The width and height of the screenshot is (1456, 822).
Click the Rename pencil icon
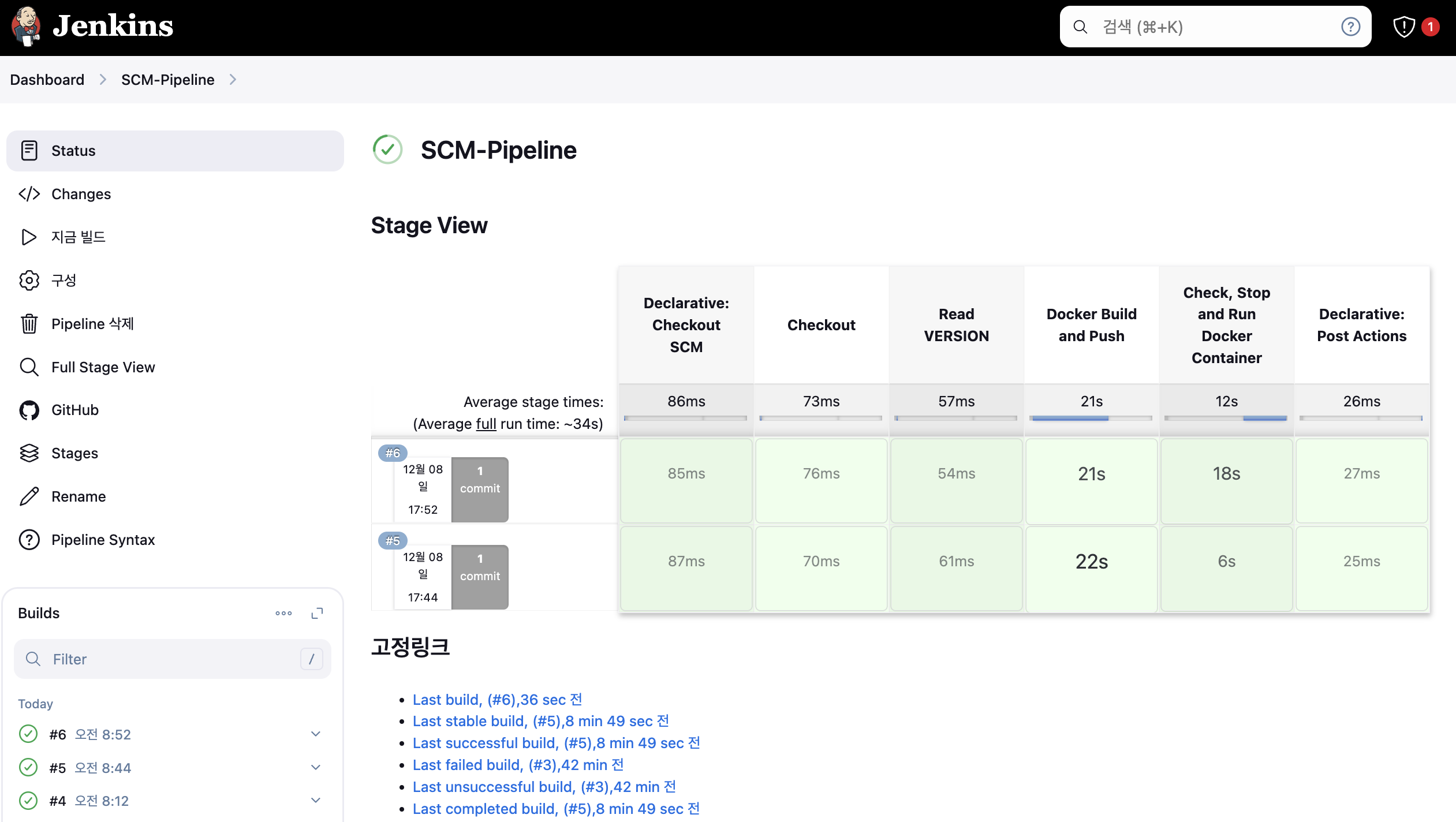click(x=29, y=496)
